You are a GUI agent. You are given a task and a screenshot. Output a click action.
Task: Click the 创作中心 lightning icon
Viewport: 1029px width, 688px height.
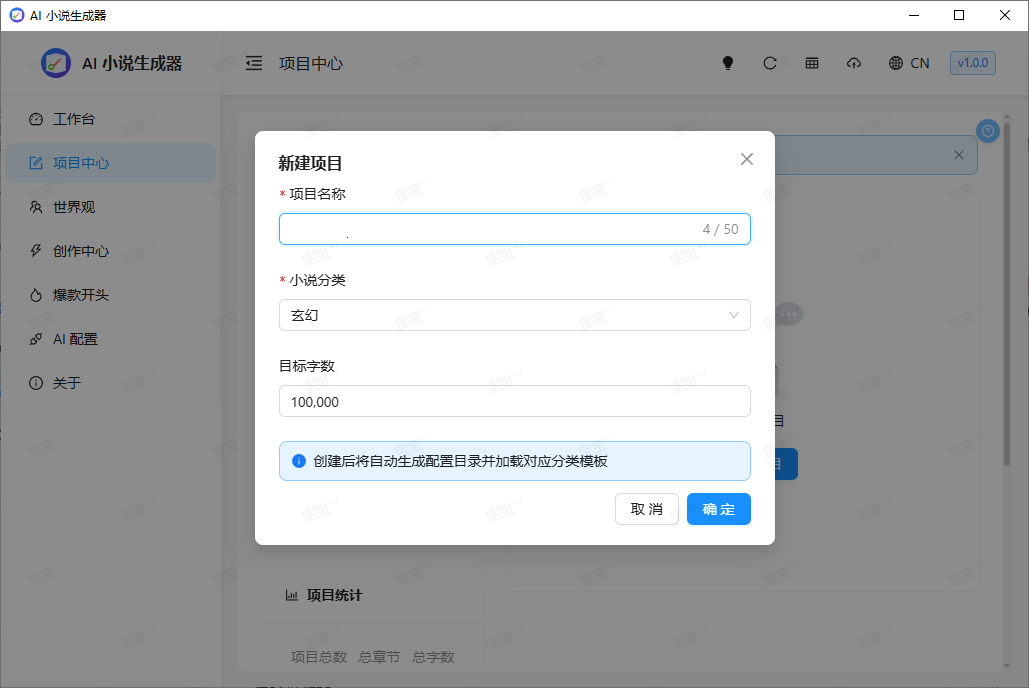point(36,251)
